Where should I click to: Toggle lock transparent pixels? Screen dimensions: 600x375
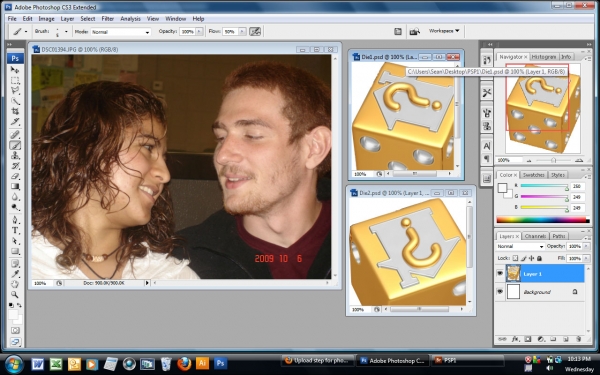pos(515,258)
